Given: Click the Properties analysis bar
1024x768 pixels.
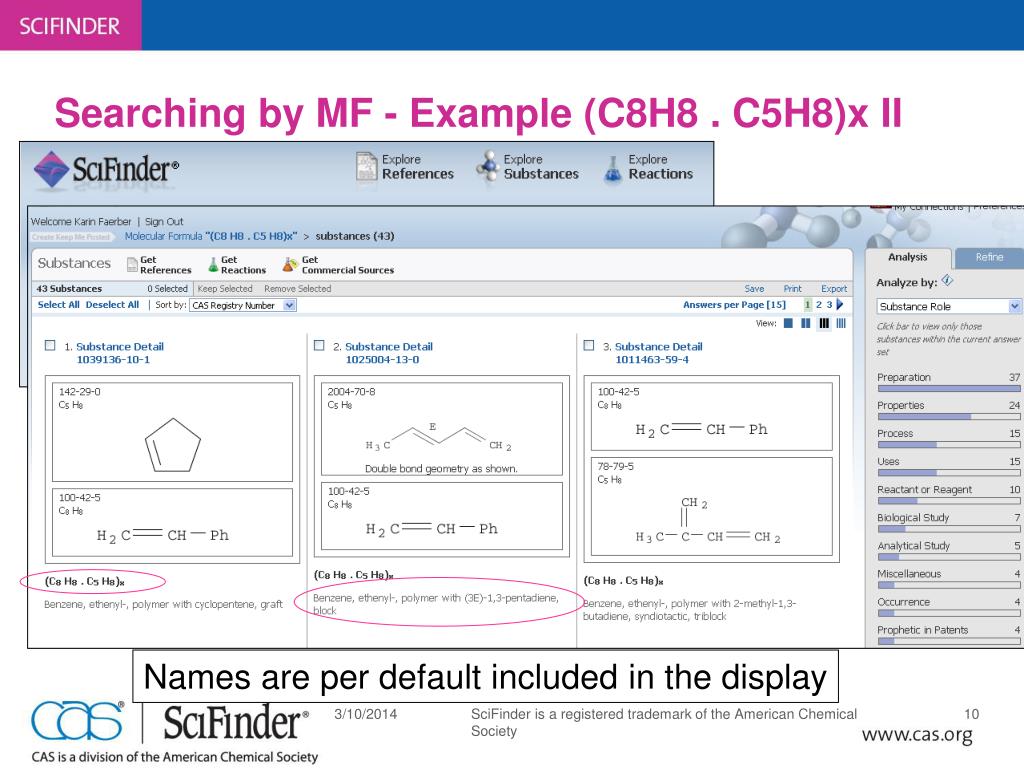Looking at the screenshot, I should 949,417.
